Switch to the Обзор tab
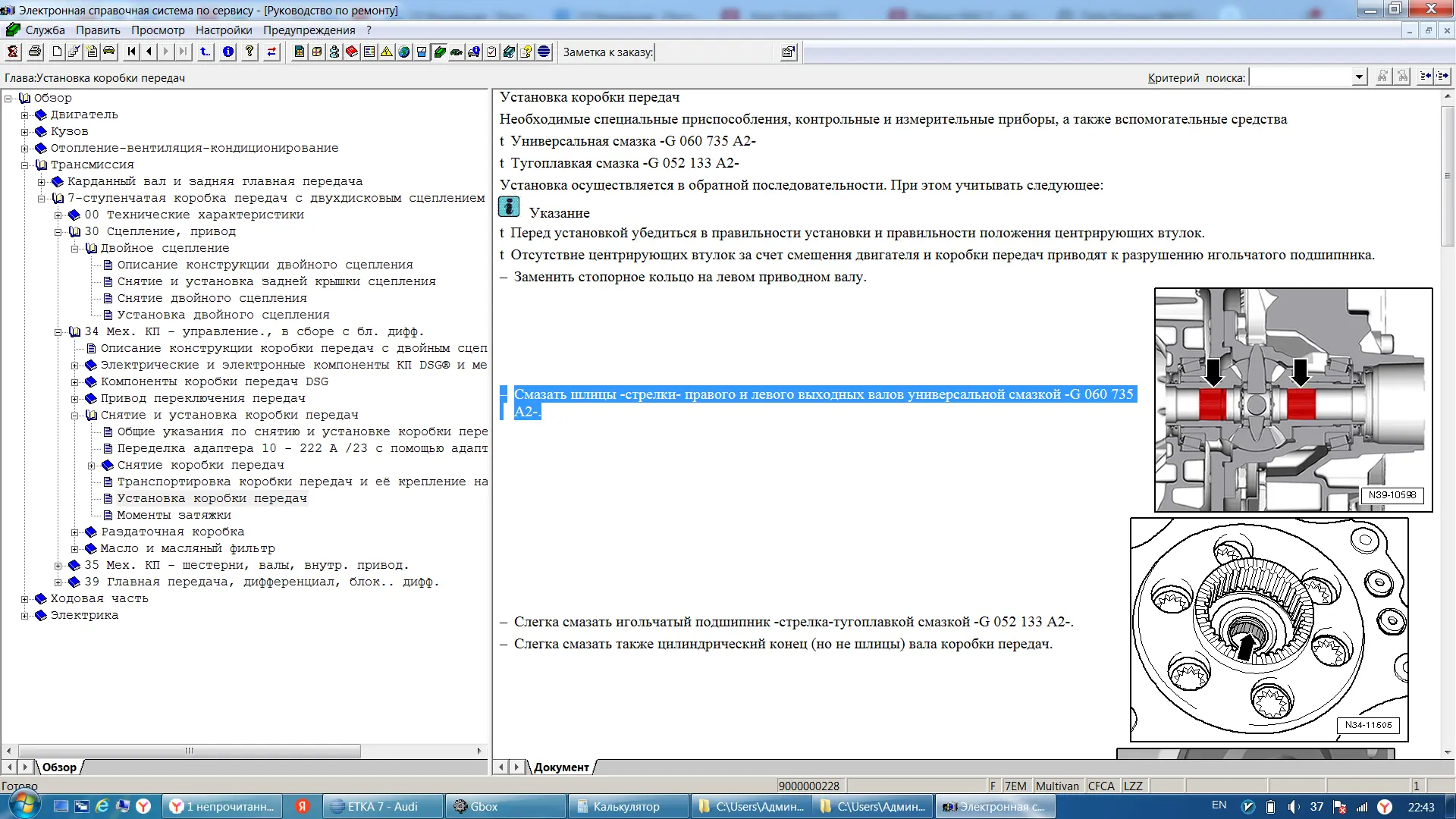The image size is (1456, 819). click(59, 767)
